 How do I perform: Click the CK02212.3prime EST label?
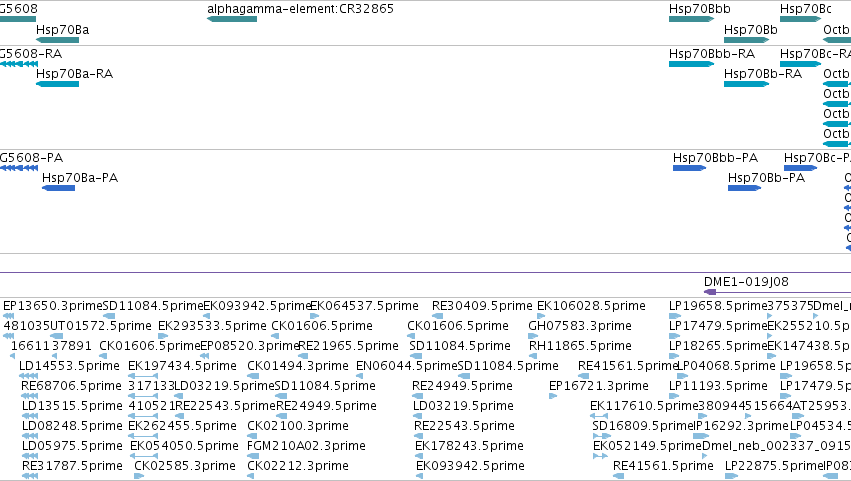(x=297, y=467)
